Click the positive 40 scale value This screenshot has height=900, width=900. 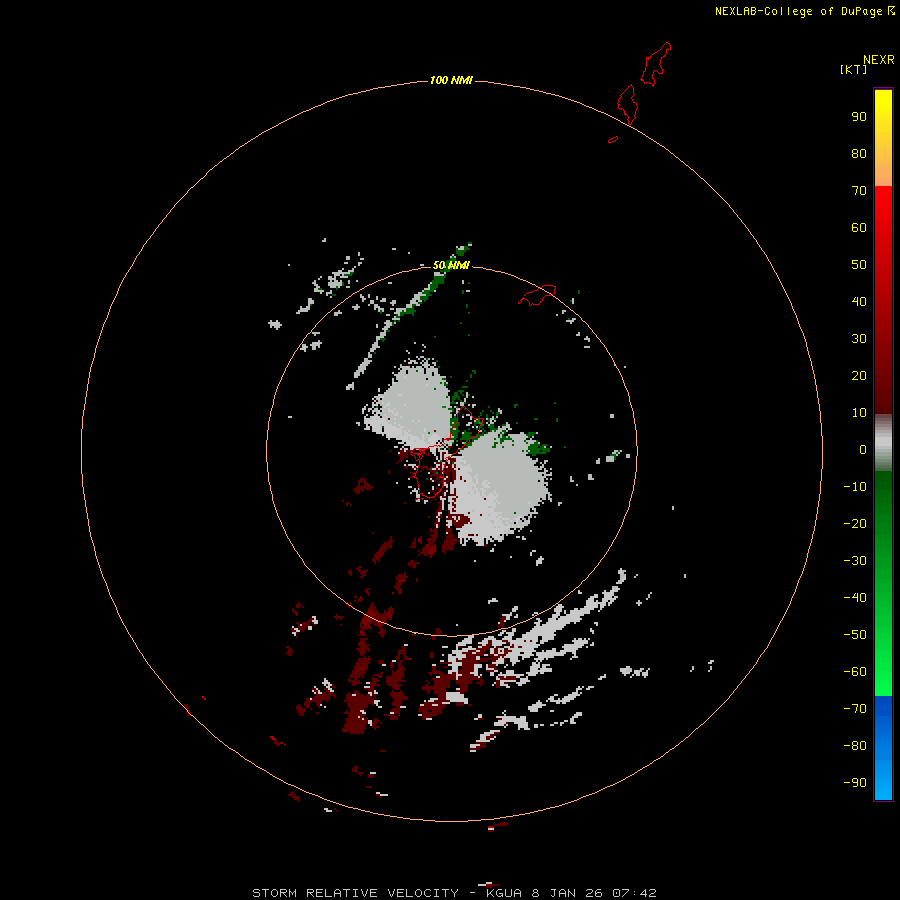coord(859,302)
